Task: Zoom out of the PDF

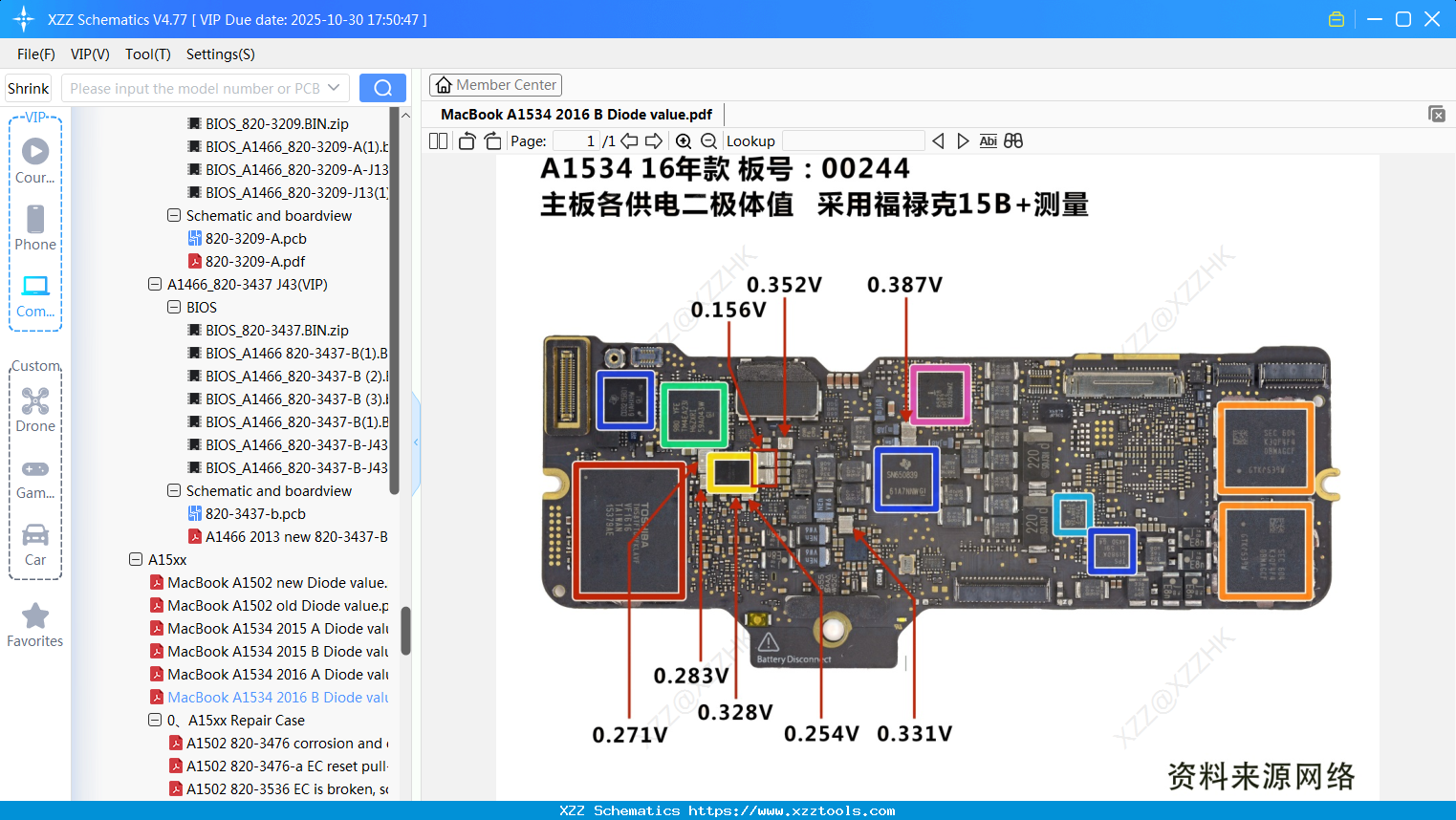Action: click(708, 140)
